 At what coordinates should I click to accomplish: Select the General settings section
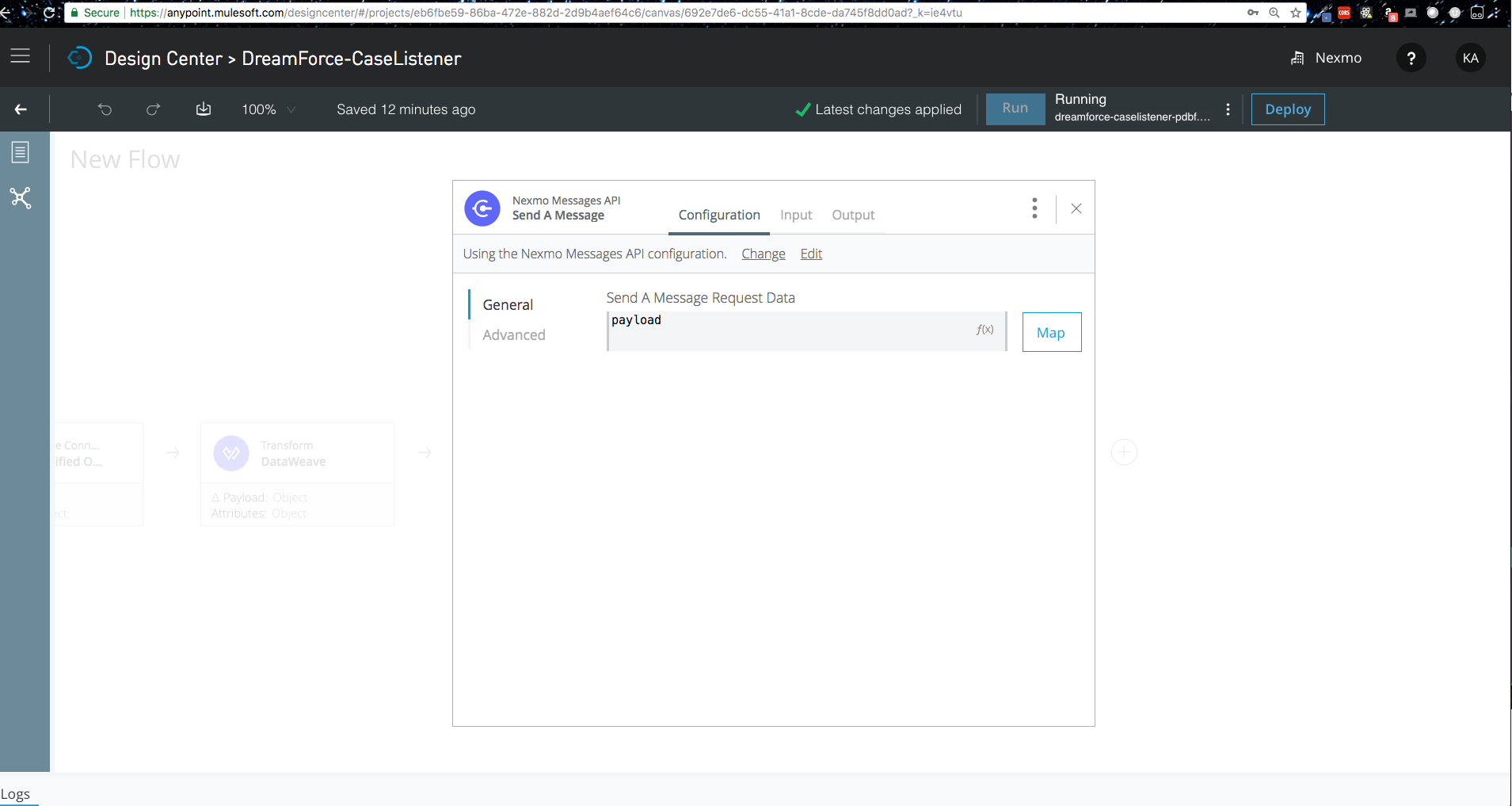click(508, 305)
